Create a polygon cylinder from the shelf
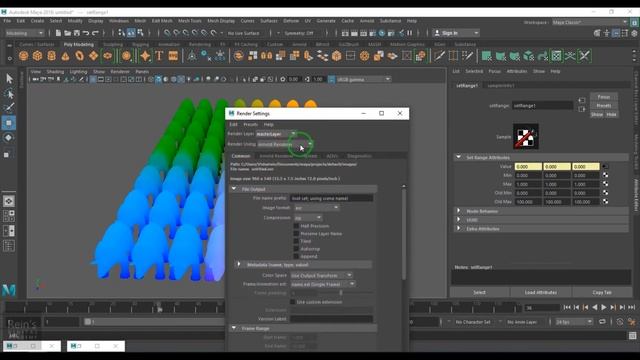The image size is (640, 360). [x=51, y=56]
